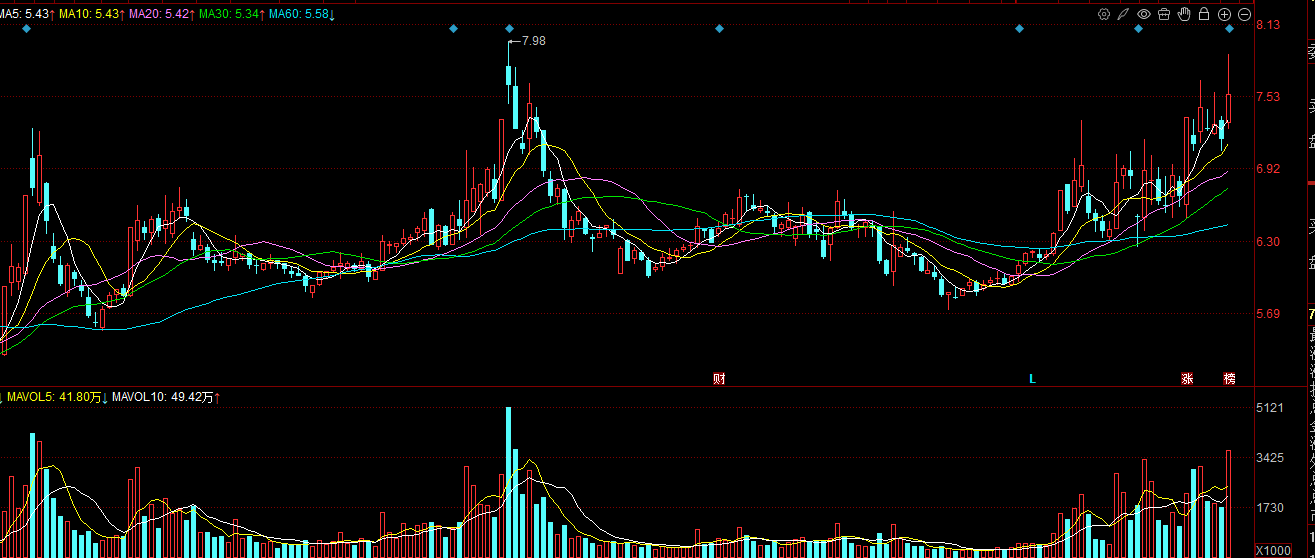Click the 财 event marker
Viewport: 1315px width, 558px height.
click(719, 378)
